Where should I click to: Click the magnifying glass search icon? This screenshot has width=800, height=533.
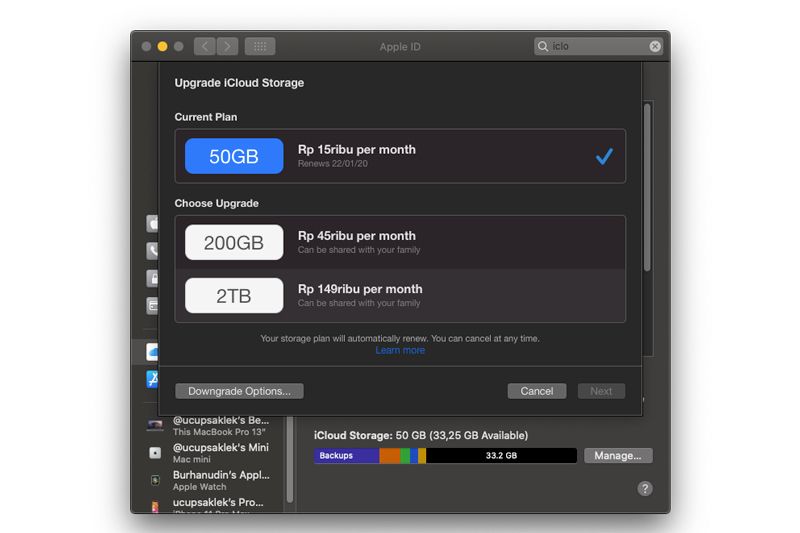tap(543, 46)
